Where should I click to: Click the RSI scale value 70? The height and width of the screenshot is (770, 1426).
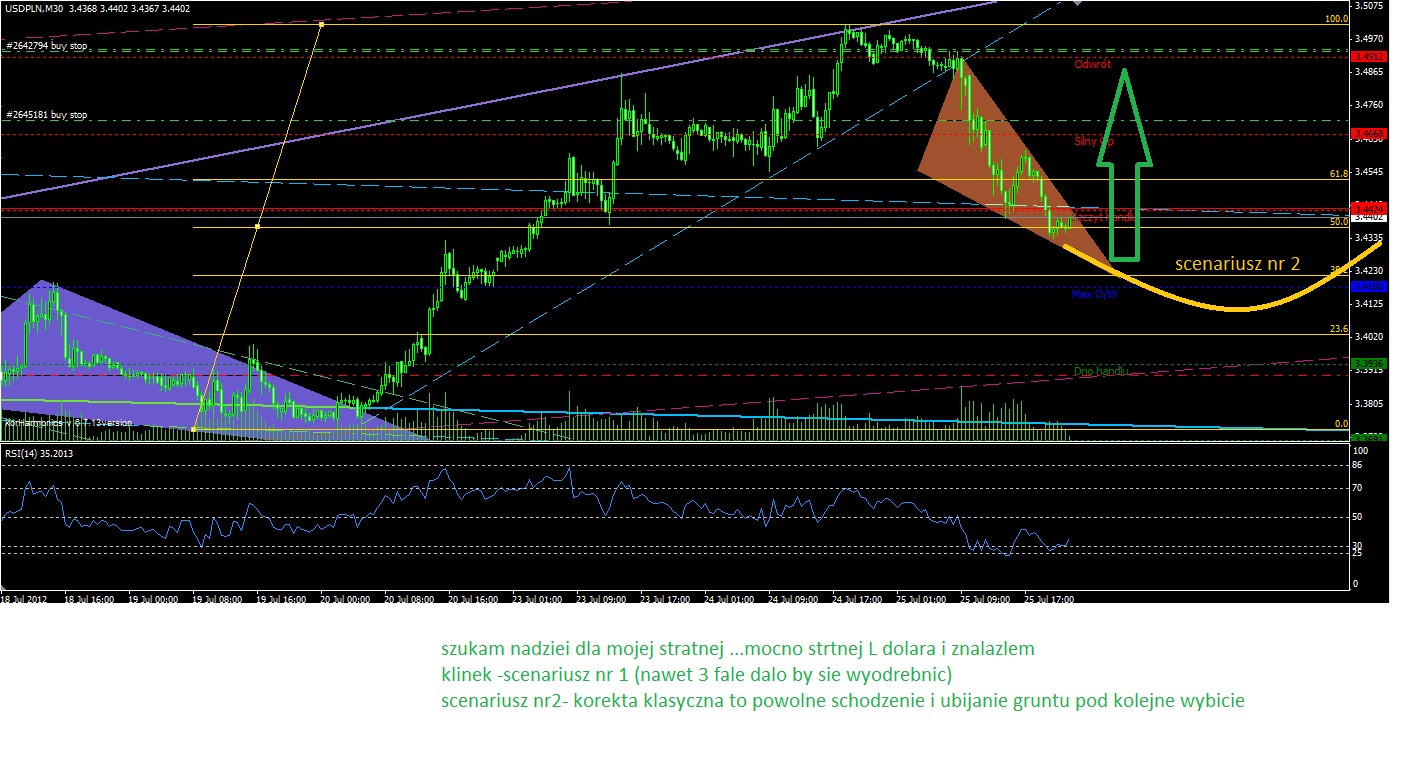1359,488
